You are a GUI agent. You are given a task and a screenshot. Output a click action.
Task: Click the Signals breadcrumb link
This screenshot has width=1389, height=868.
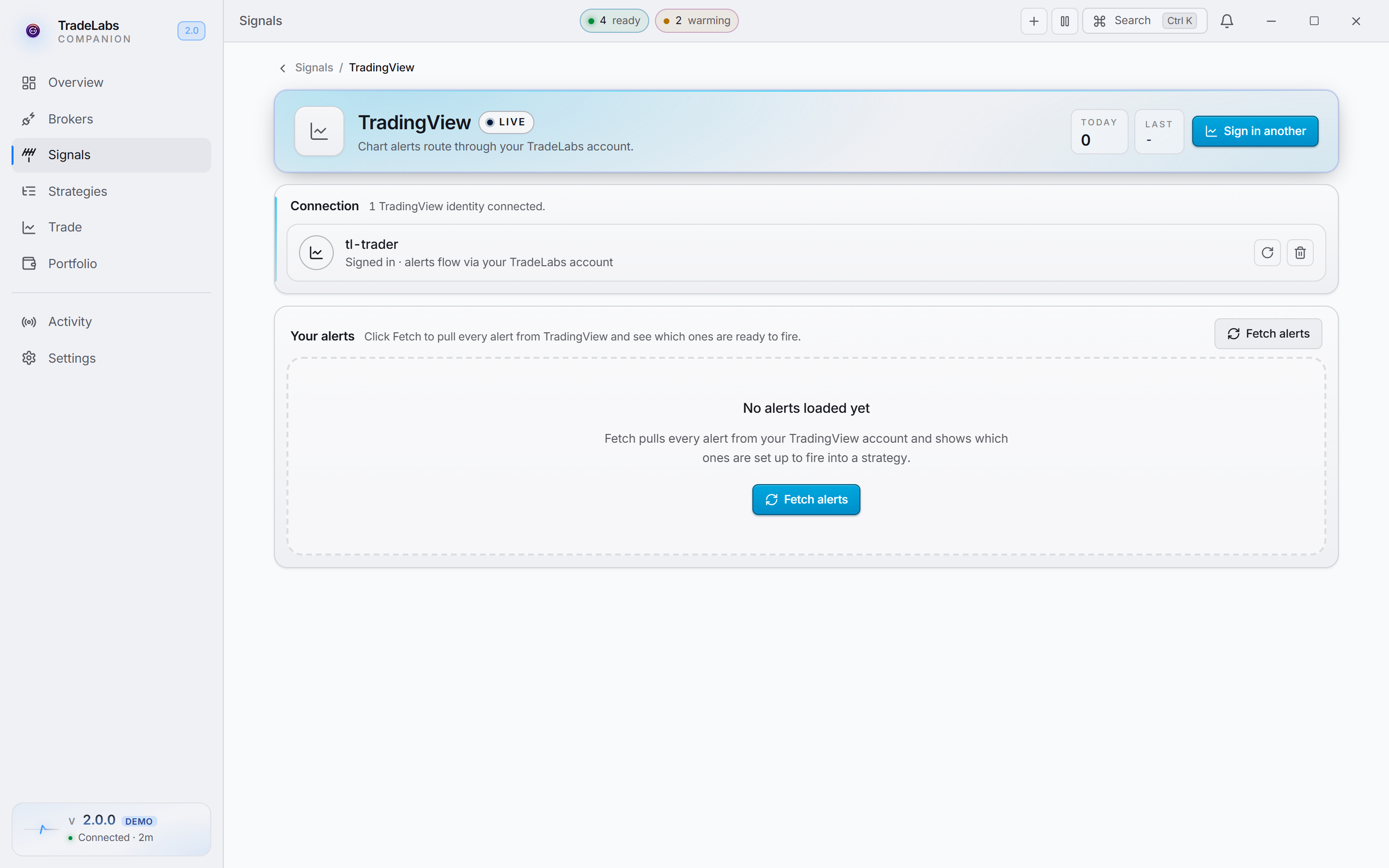point(314,68)
